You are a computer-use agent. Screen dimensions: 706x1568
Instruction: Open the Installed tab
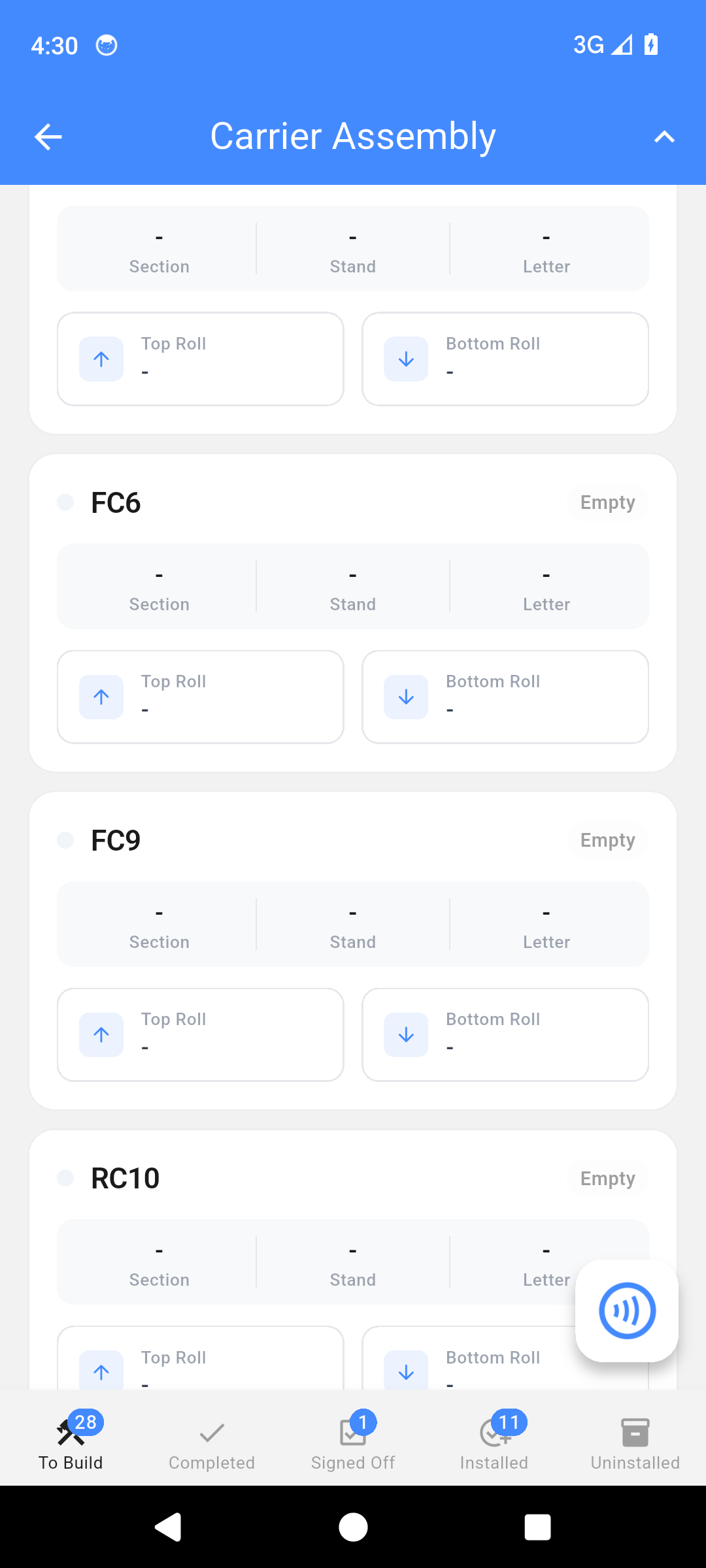click(494, 1444)
